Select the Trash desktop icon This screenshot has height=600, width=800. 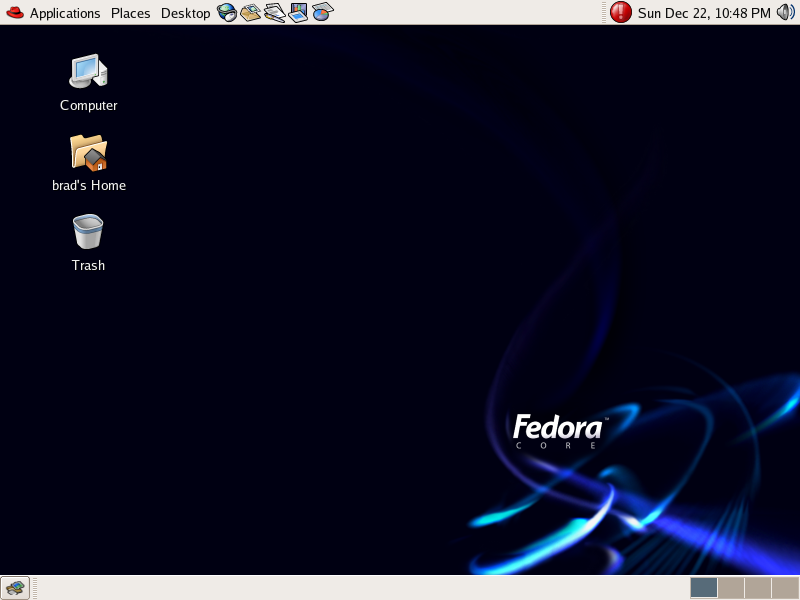(88, 232)
